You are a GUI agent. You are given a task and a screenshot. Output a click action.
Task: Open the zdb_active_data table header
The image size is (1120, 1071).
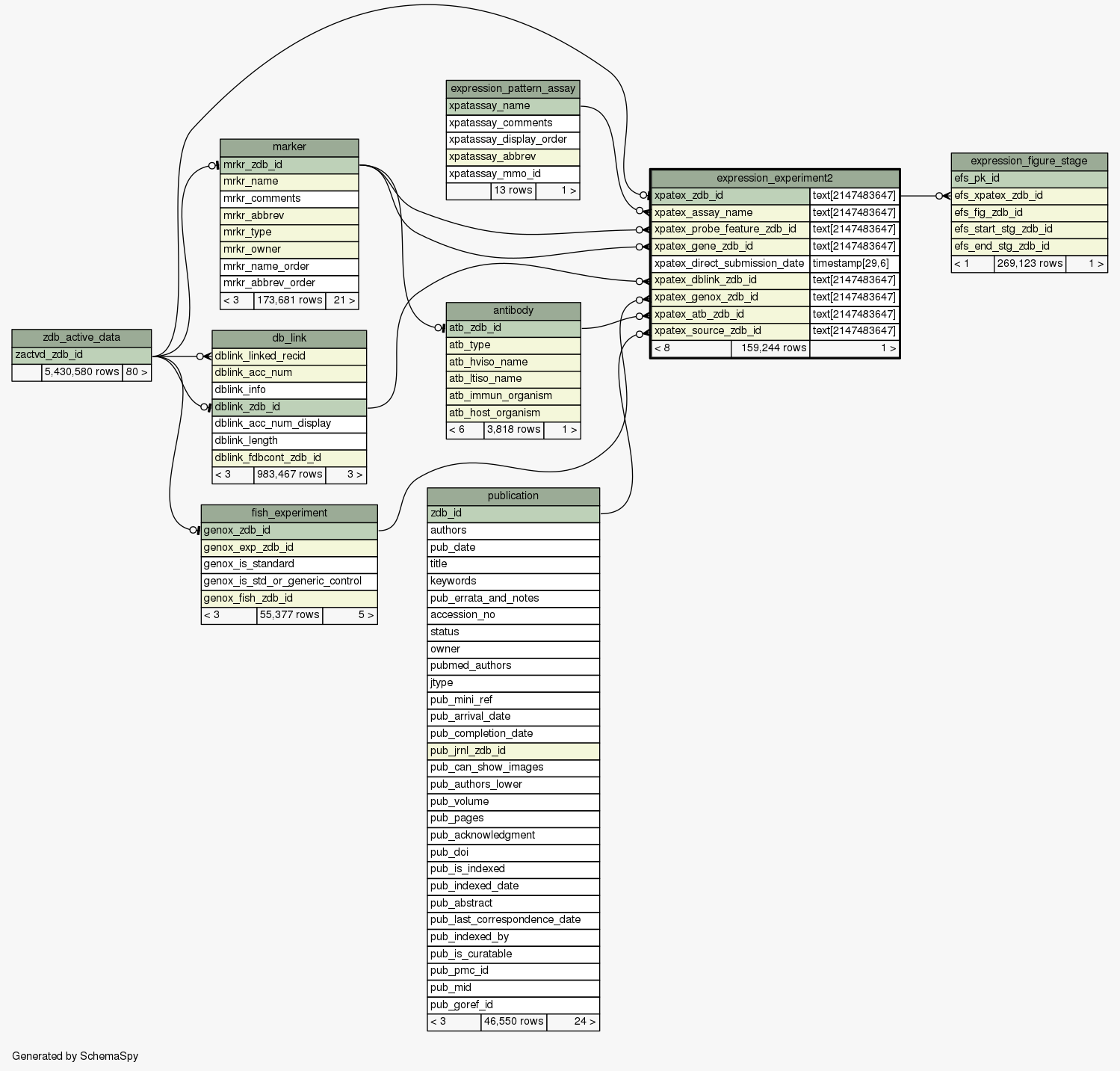coord(81,338)
